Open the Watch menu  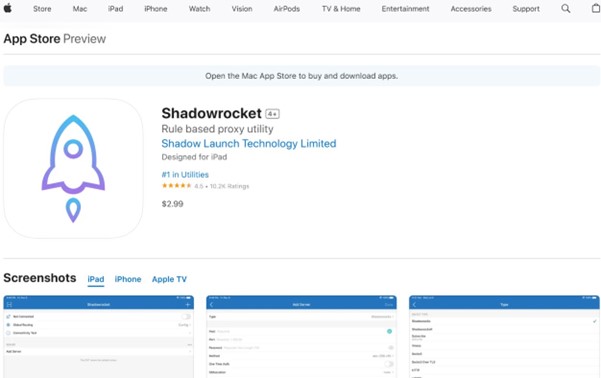point(199,8)
